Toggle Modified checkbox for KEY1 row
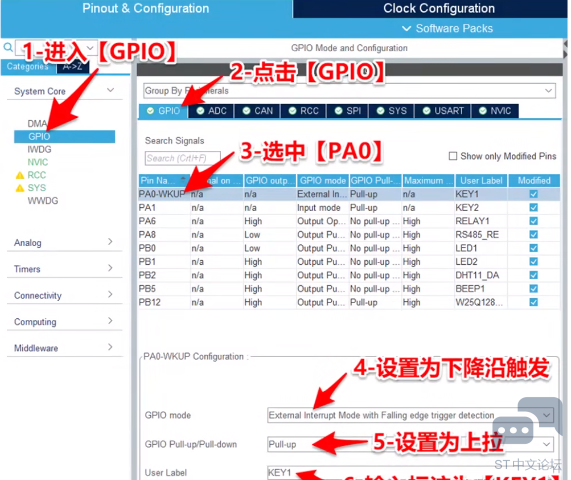This screenshot has height=480, width=571. coord(533,194)
